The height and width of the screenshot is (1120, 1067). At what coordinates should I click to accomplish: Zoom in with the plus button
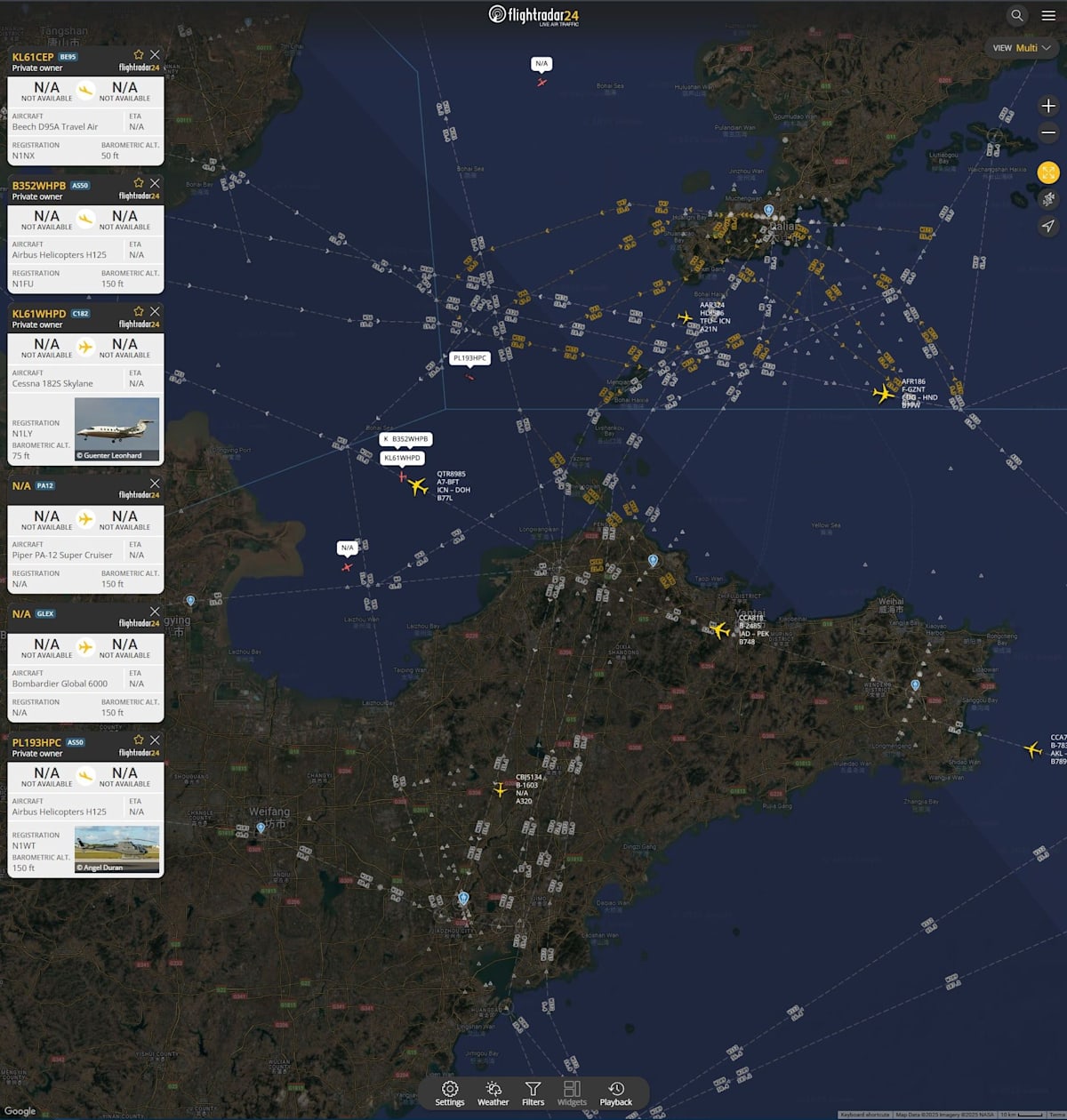pos(1048,106)
